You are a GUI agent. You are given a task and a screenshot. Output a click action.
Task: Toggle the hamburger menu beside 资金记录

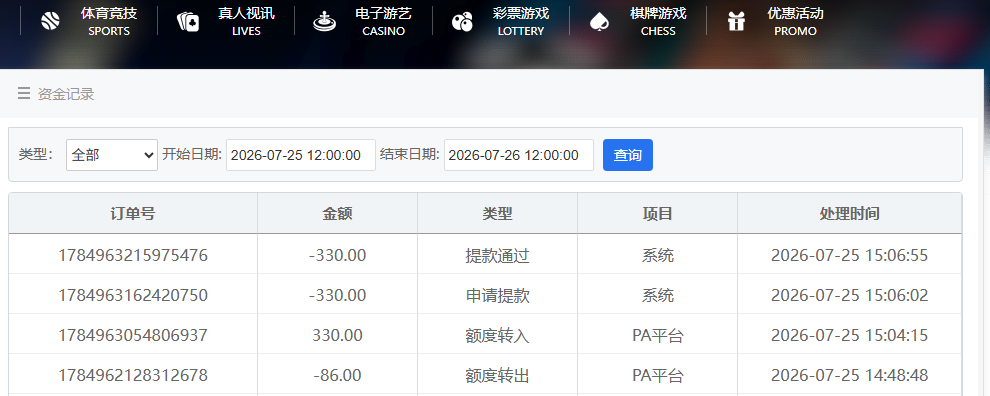click(x=24, y=94)
